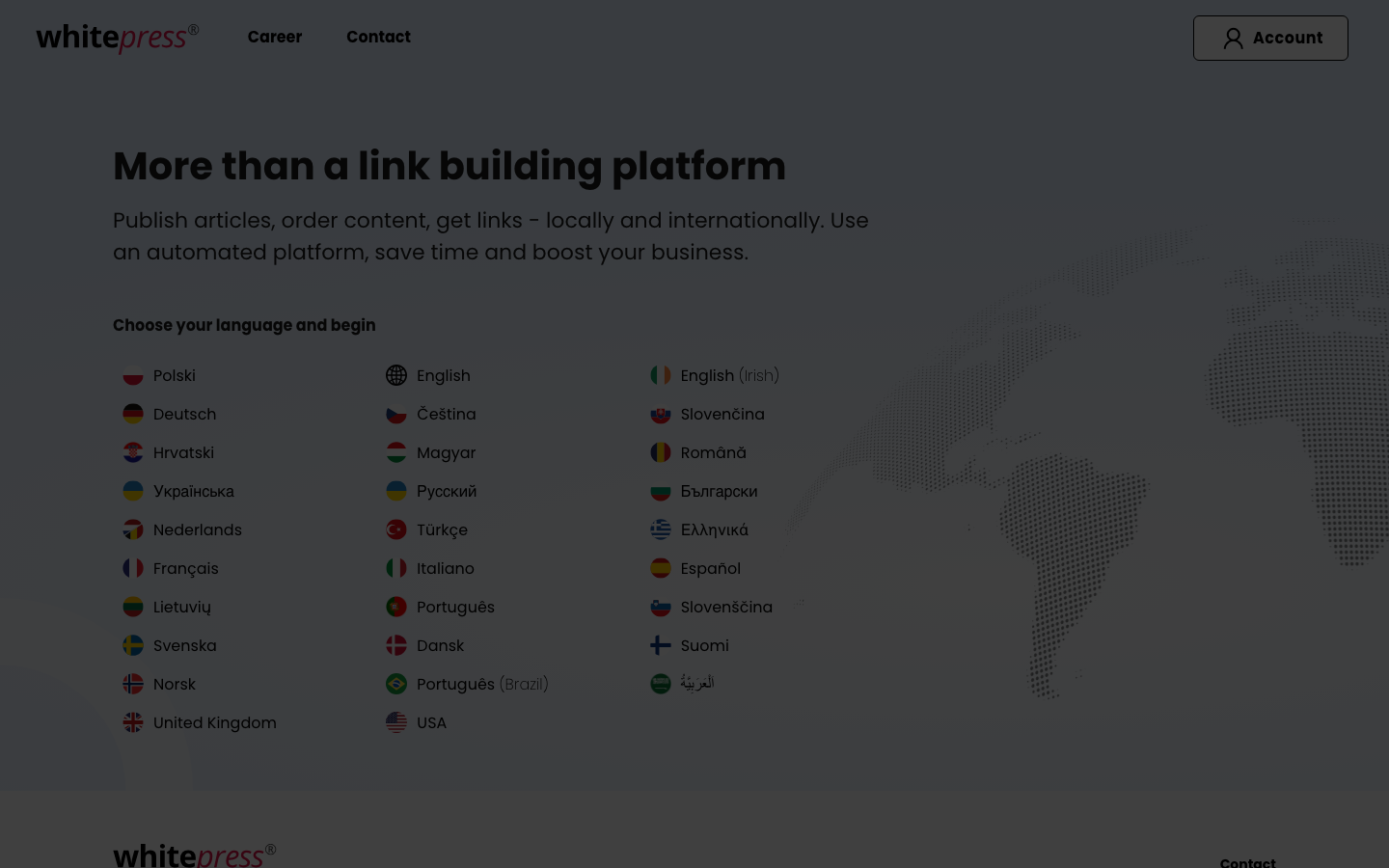The image size is (1389, 868).
Task: Click the whitepress logo in the footer
Action: click(x=195, y=855)
